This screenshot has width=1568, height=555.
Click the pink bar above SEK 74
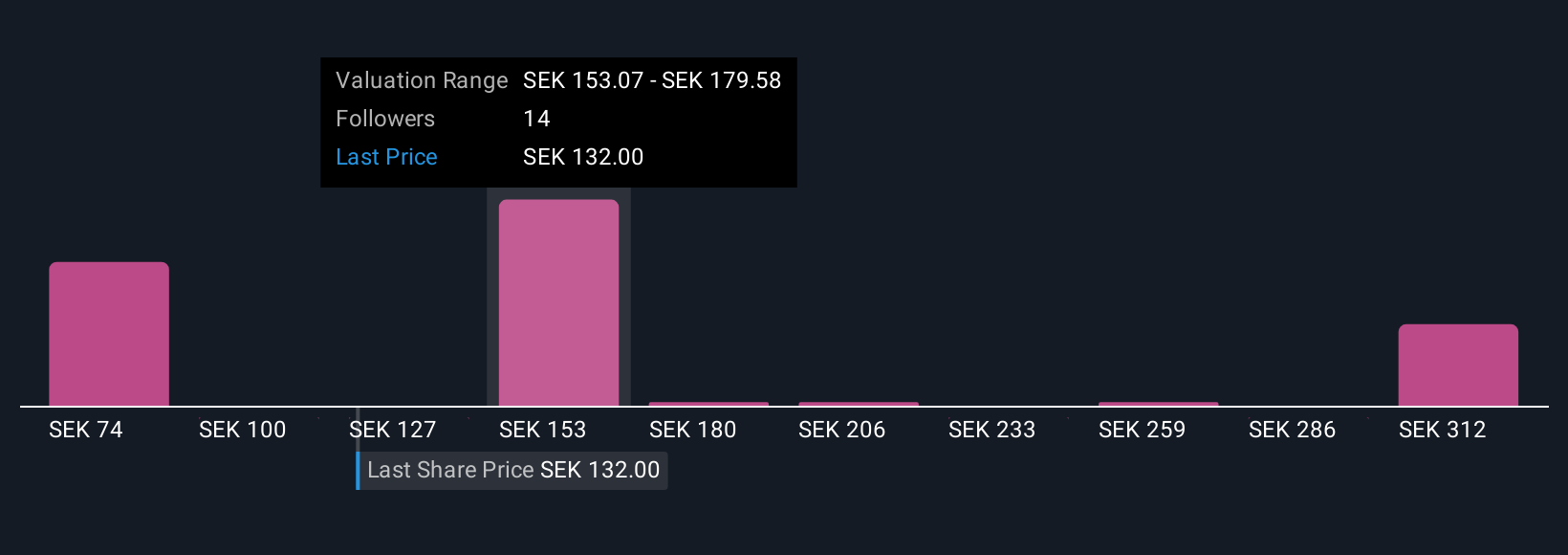109,334
